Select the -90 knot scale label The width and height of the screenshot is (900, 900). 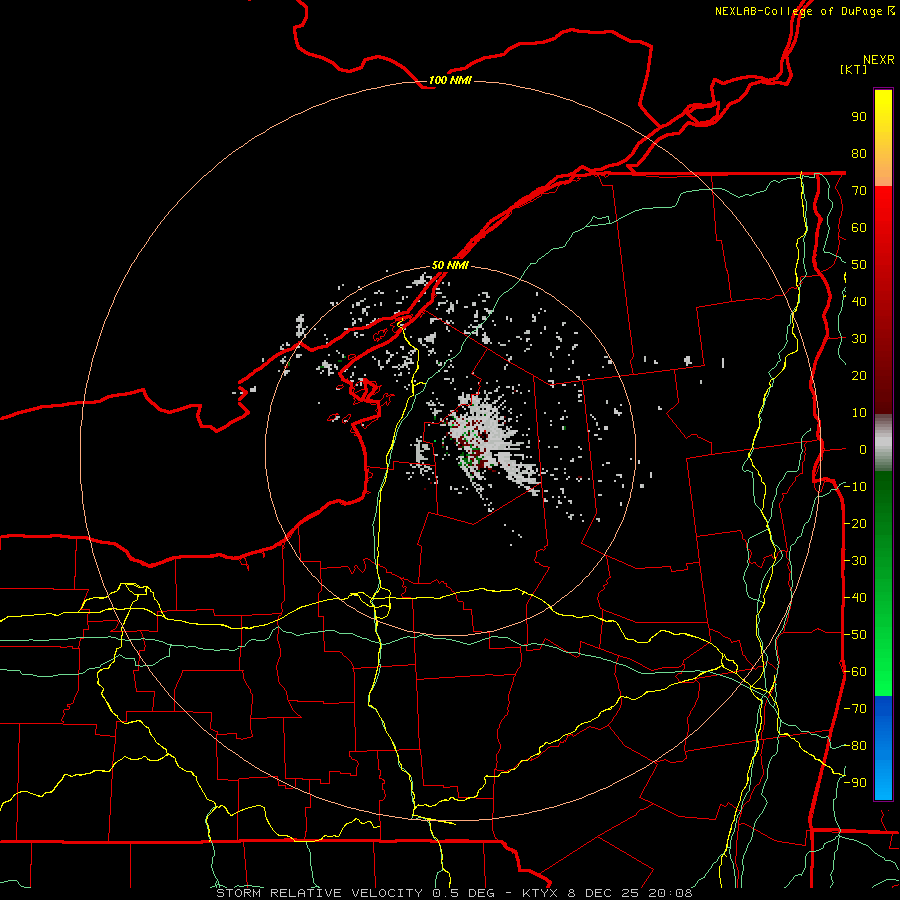point(855,783)
